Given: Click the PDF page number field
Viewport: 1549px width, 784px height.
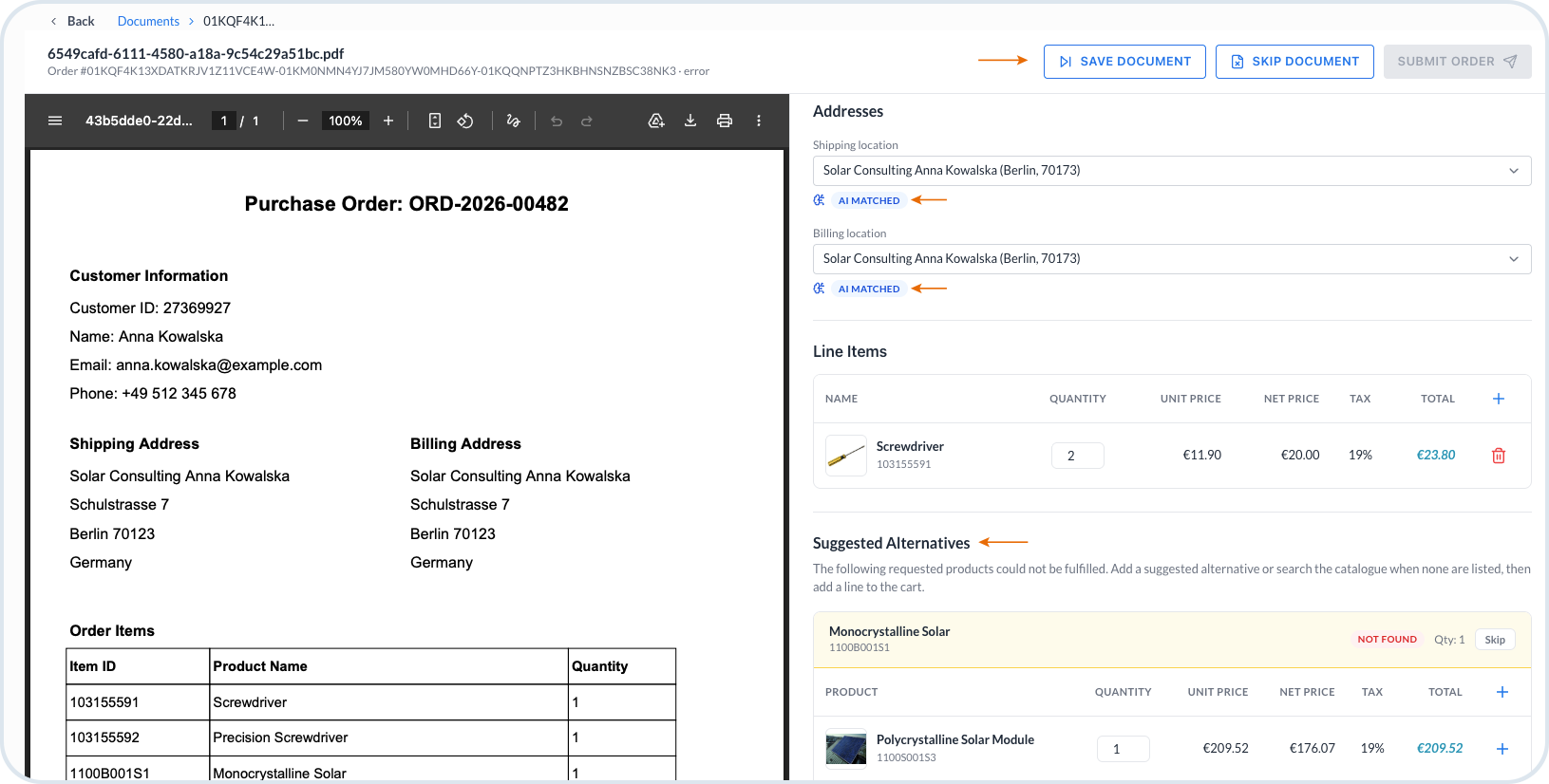Looking at the screenshot, I should [x=224, y=121].
